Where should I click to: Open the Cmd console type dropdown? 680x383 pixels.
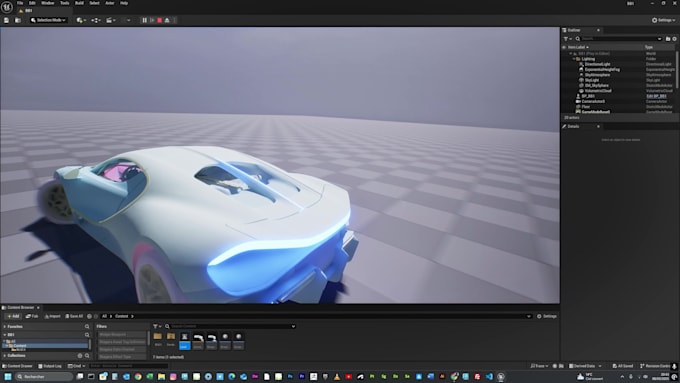[x=76, y=366]
